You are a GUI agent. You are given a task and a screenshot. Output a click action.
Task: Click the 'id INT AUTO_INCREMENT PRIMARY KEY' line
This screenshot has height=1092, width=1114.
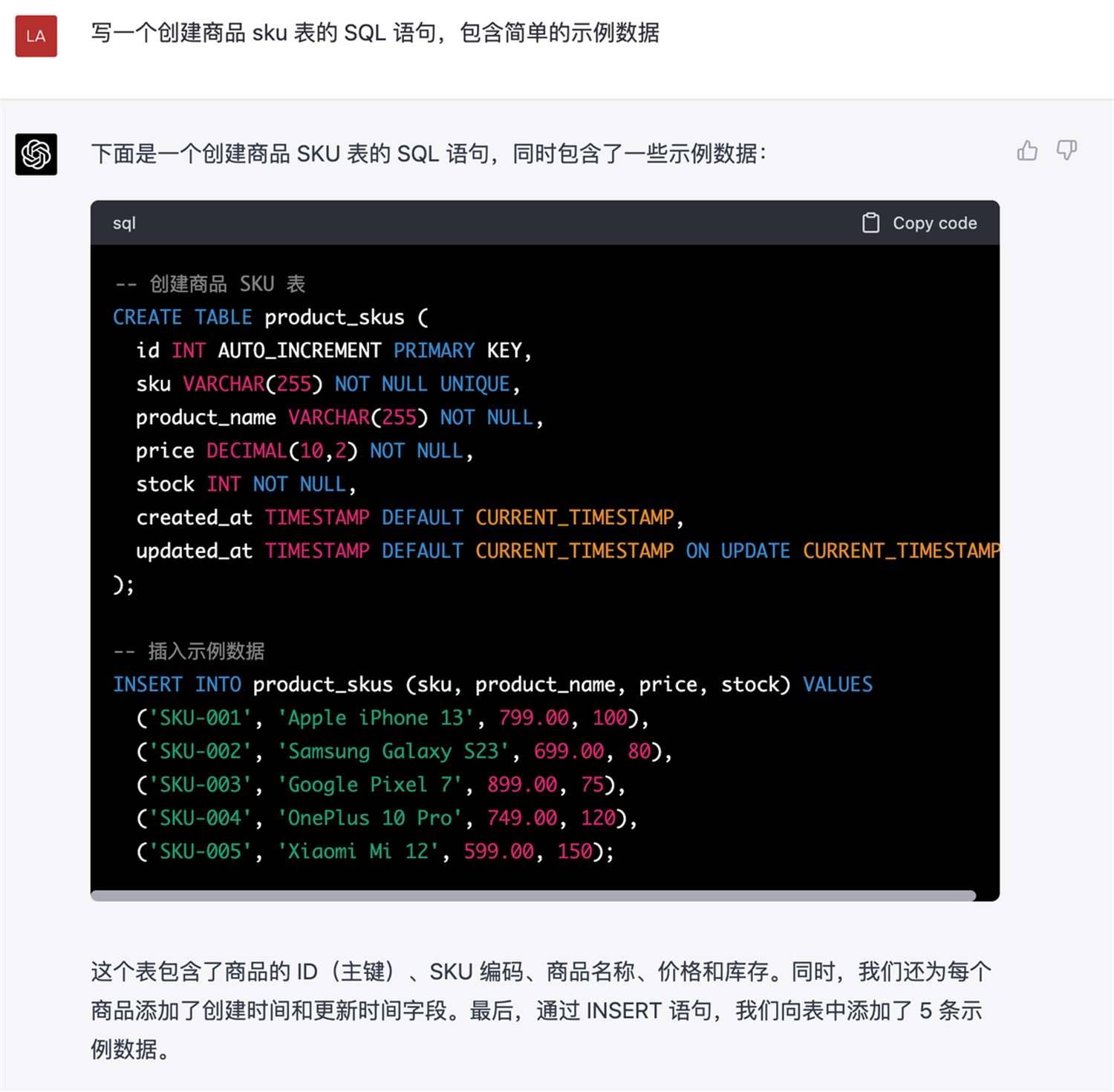point(334,350)
